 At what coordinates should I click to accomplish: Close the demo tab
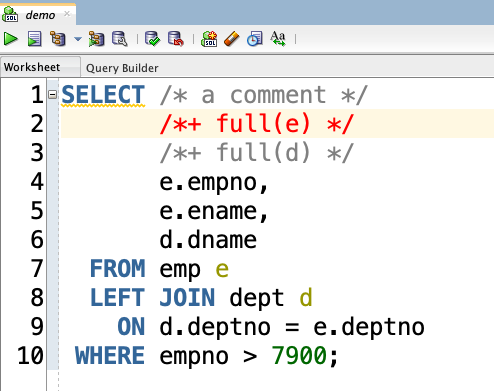[67, 14]
